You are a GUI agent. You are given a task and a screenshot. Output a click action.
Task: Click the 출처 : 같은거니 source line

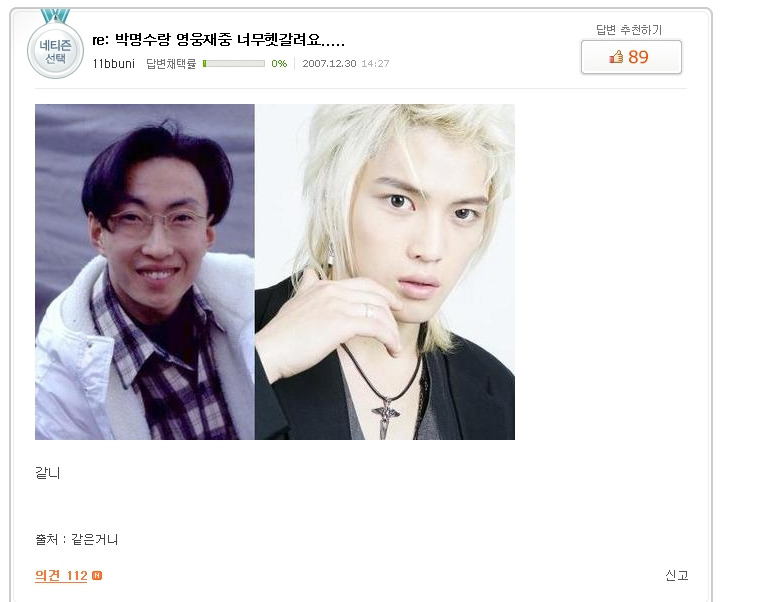click(76, 539)
